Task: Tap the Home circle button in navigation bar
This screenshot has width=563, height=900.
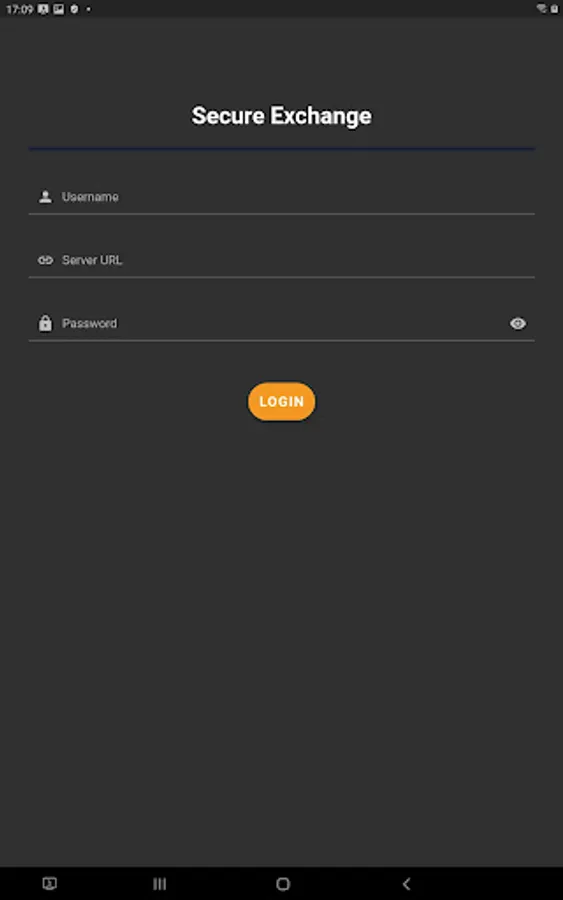Action: pyautogui.click(x=283, y=883)
